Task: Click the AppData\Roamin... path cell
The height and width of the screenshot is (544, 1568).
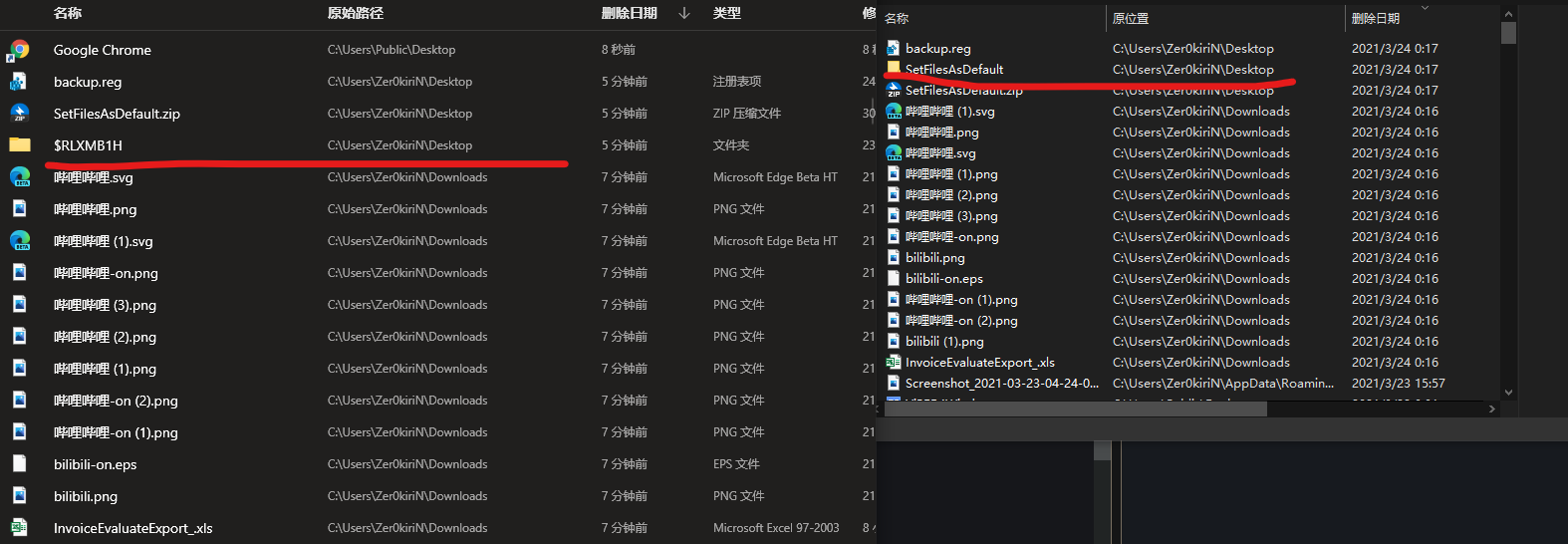Action: [1223, 383]
